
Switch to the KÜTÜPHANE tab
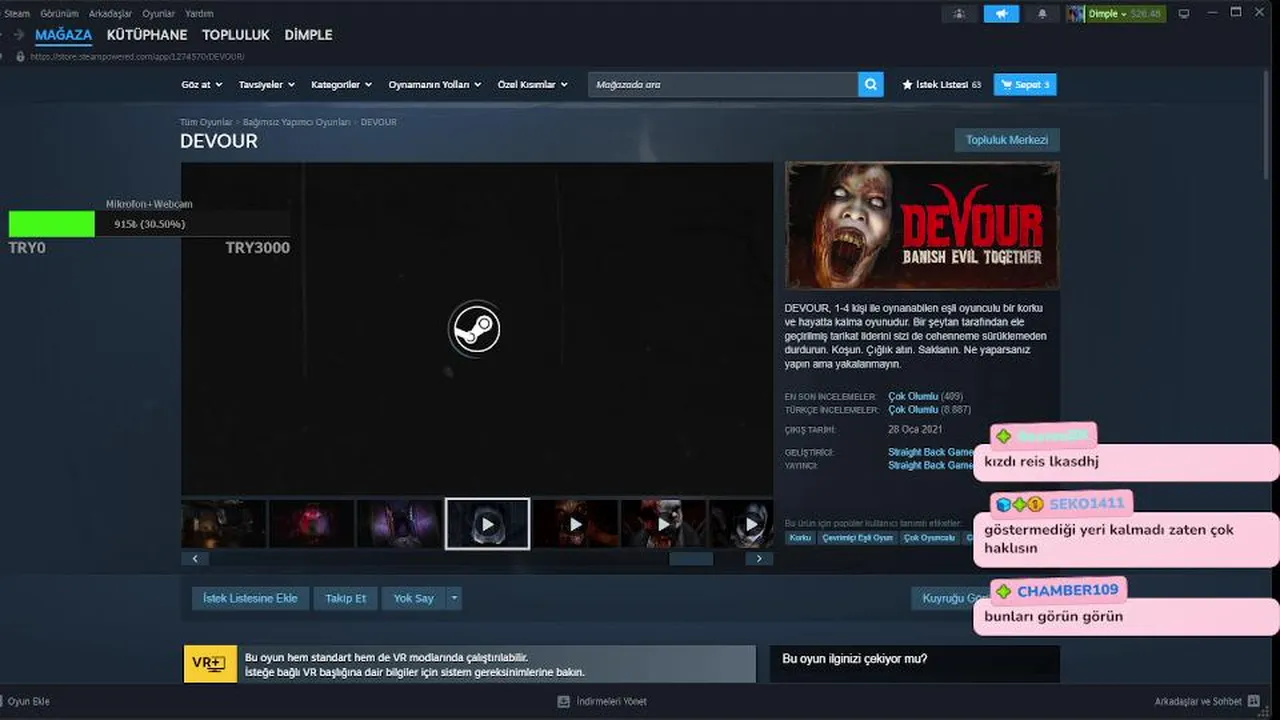click(147, 34)
